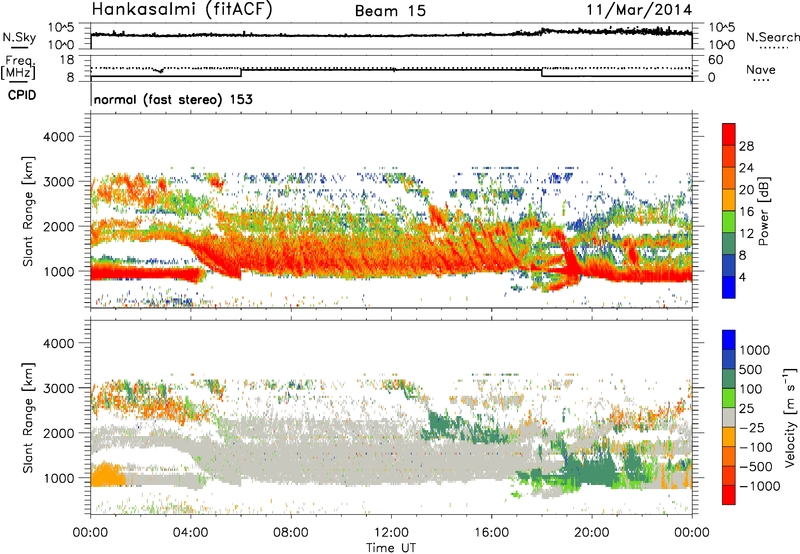800x554 pixels.
Task: Click the 'Hankasalmi (fitACF)' title text
Action: tap(182, 10)
